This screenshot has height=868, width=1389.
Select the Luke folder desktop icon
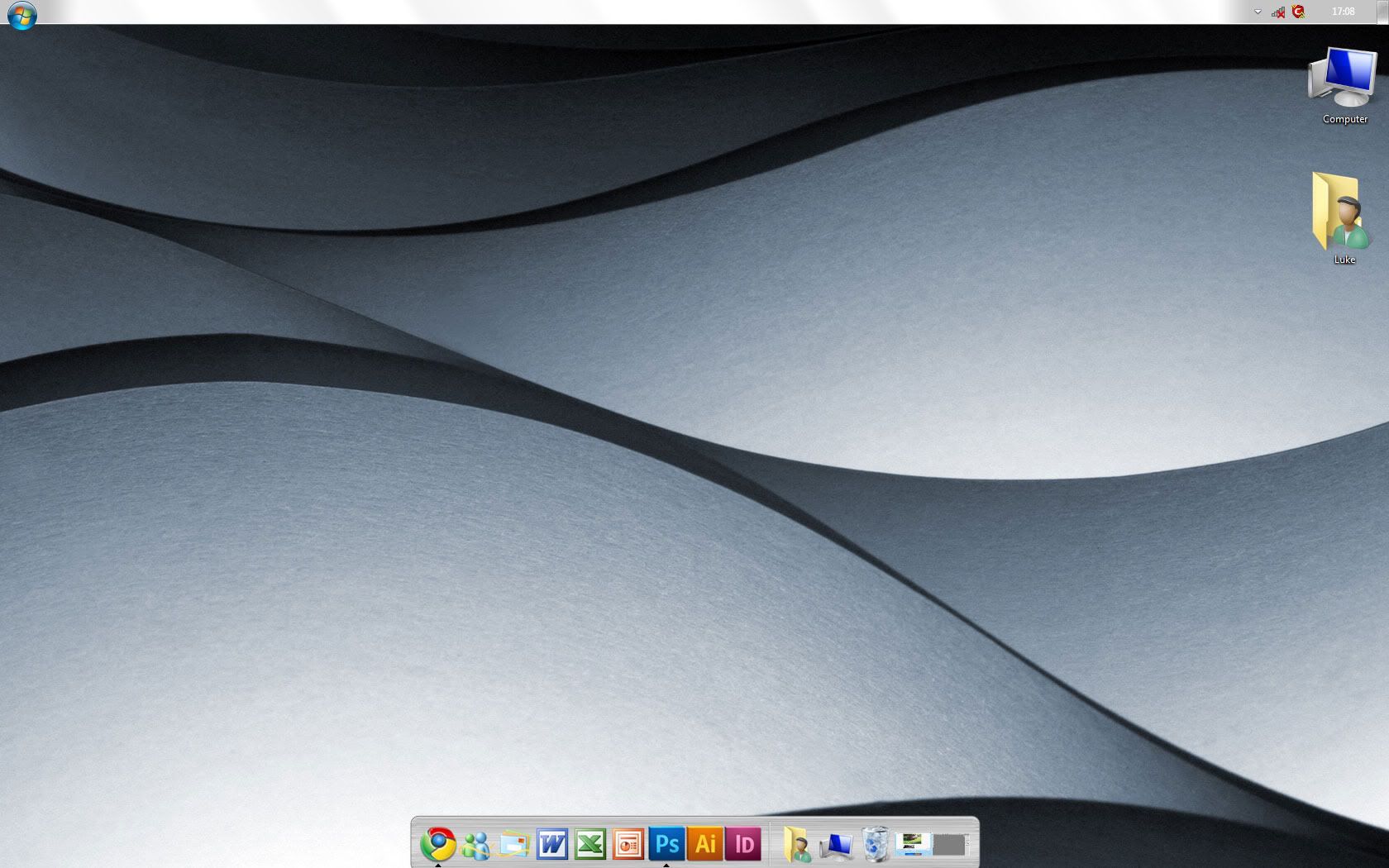1344,218
